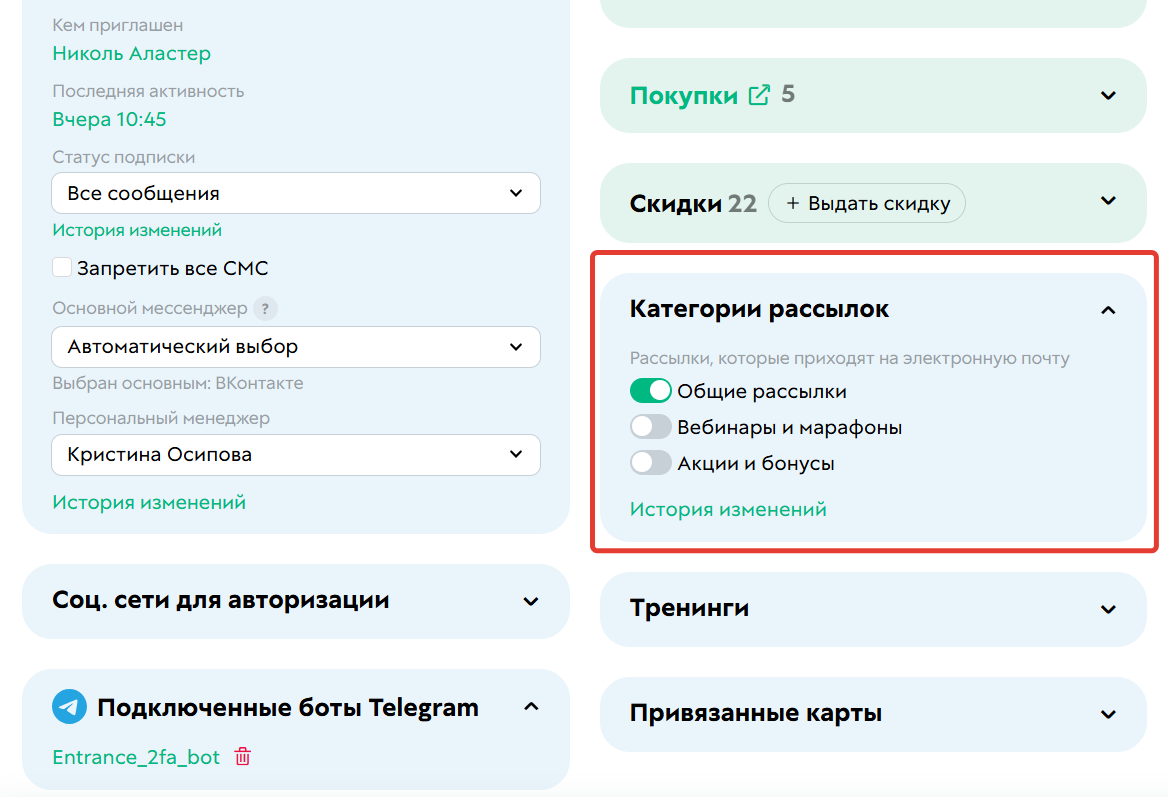This screenshot has height=797, width=1168.
Task: Open the Скидки section chevron
Action: [x=1108, y=201]
